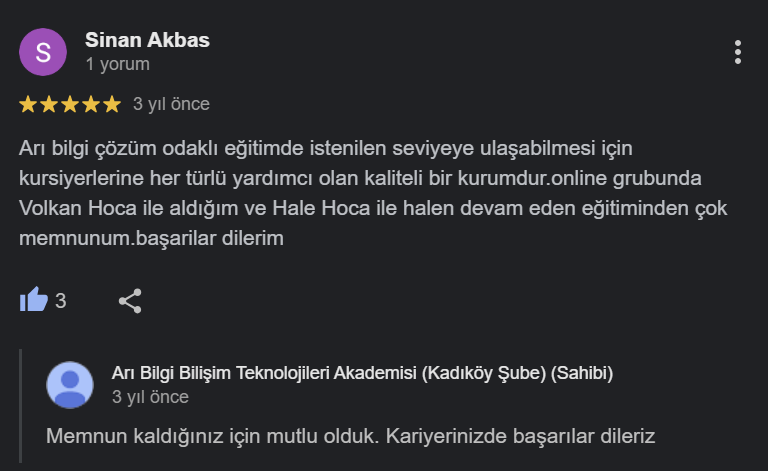Open the three-dot review options menu
This screenshot has width=768, height=471.
(738, 52)
